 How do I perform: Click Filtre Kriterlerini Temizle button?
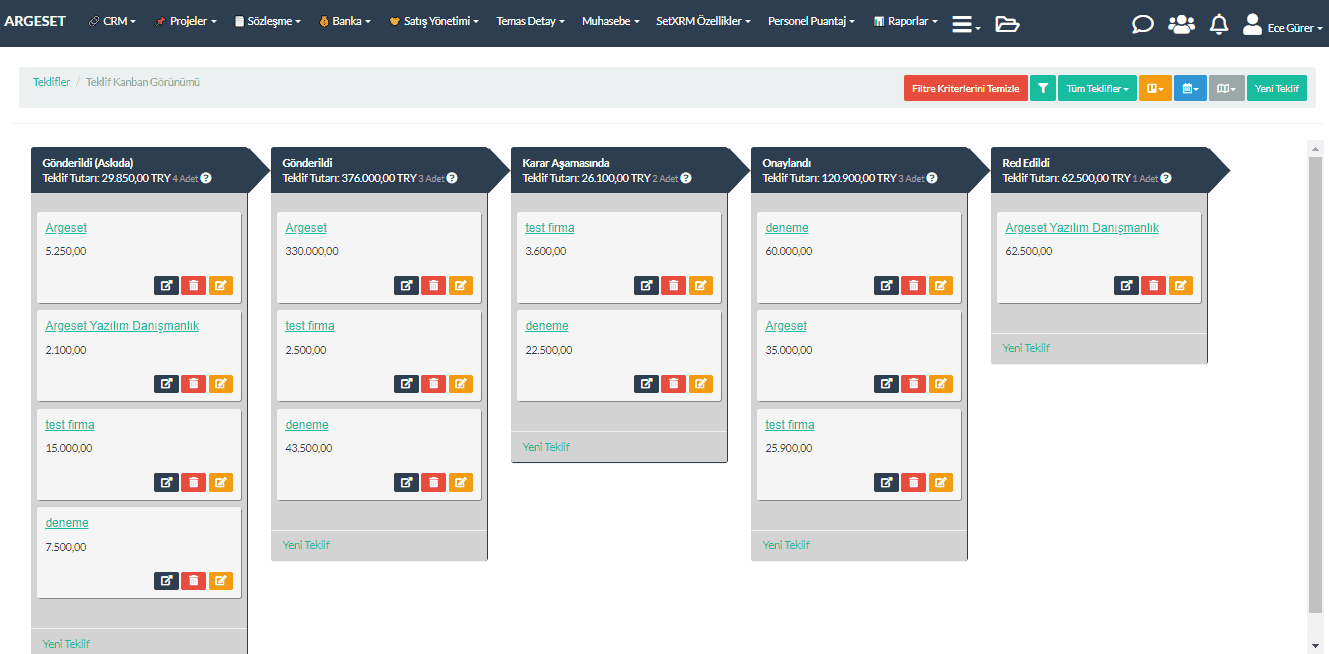[x=965, y=88]
